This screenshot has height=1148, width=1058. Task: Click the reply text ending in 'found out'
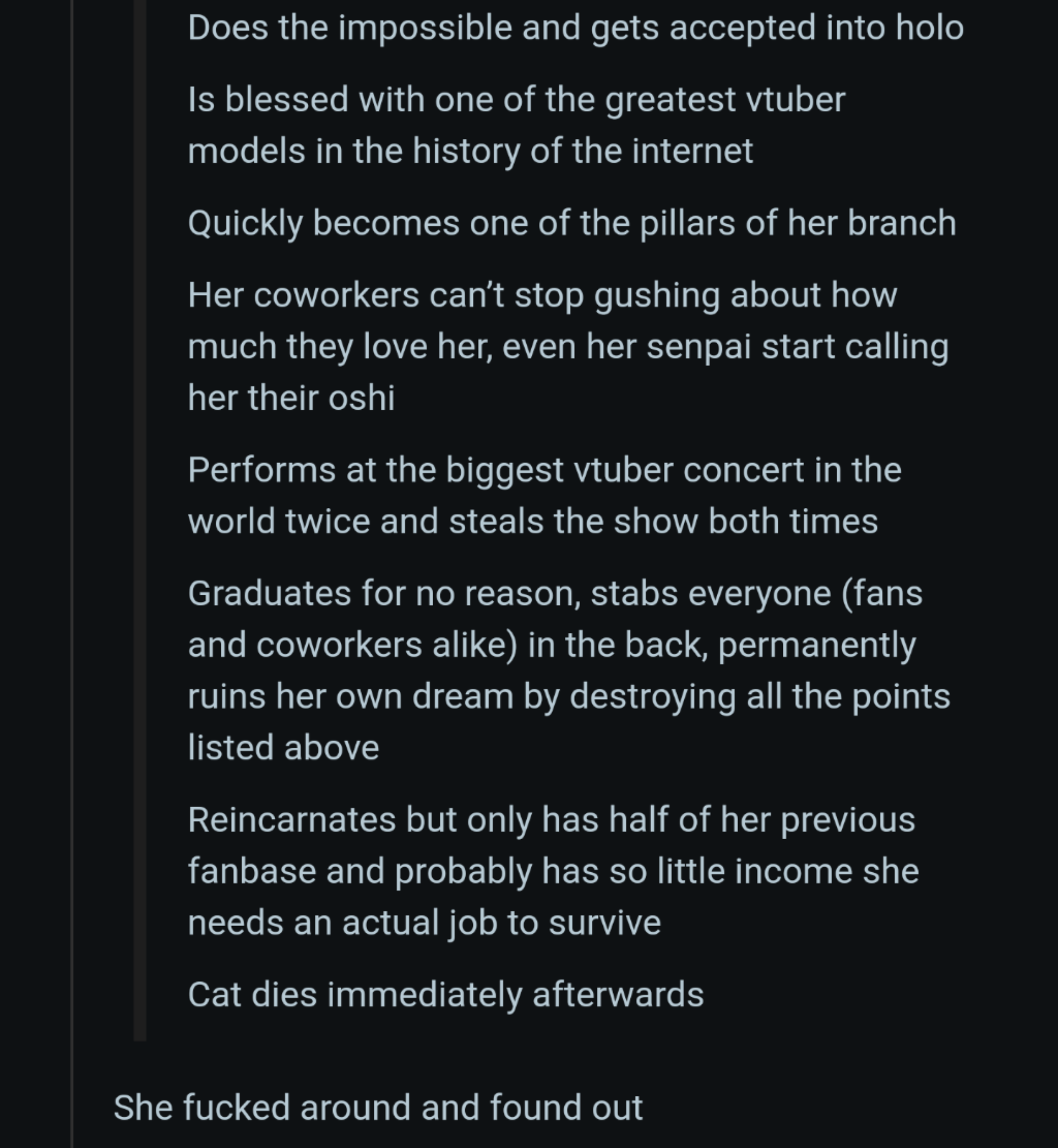[378, 1107]
